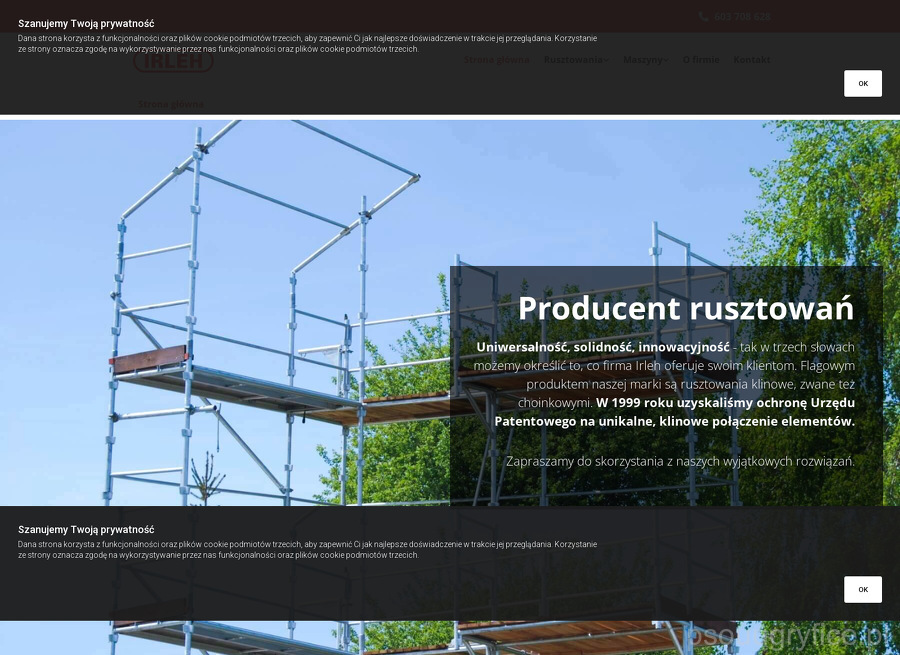The height and width of the screenshot is (655, 900).
Task: Click the Strona główna breadcrumb link
Action: click(x=170, y=104)
